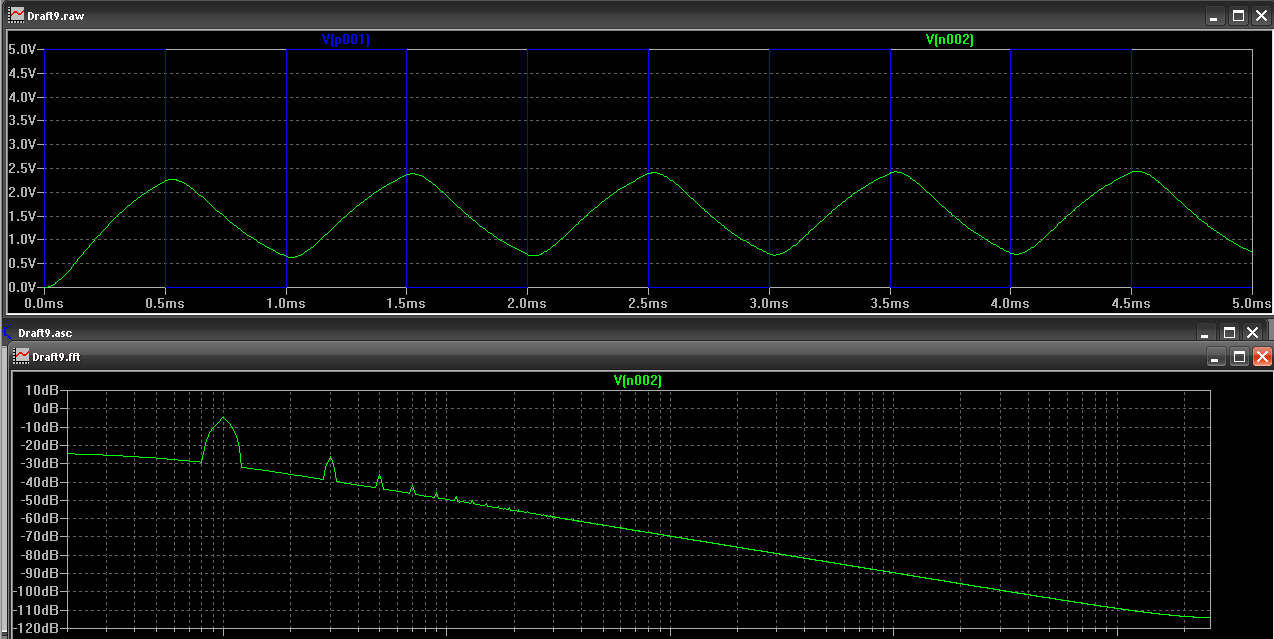The image size is (1274, 639).
Task: Click the V(n002) label in FFT plot
Action: click(638, 381)
